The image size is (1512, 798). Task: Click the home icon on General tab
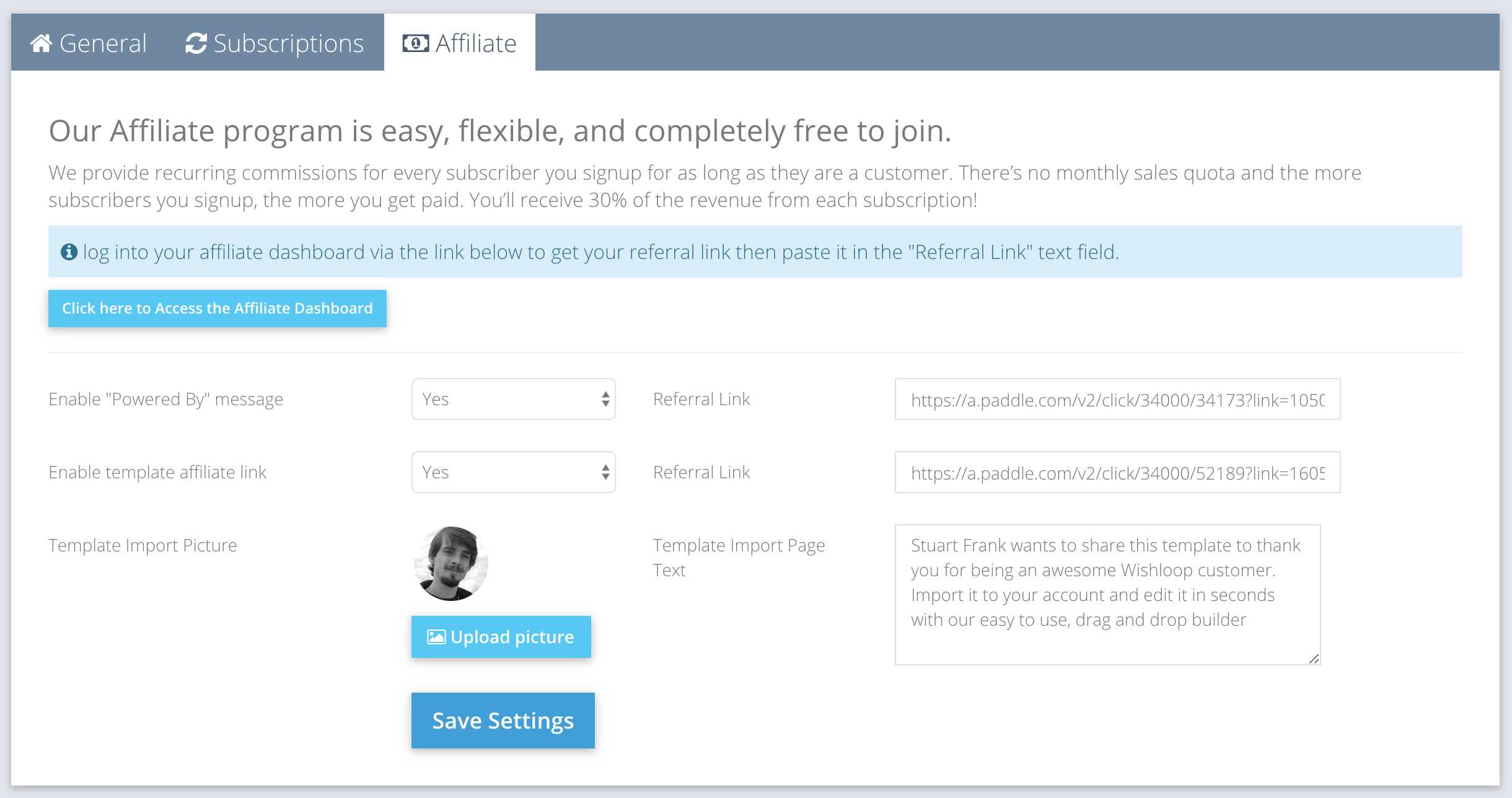coord(41,43)
